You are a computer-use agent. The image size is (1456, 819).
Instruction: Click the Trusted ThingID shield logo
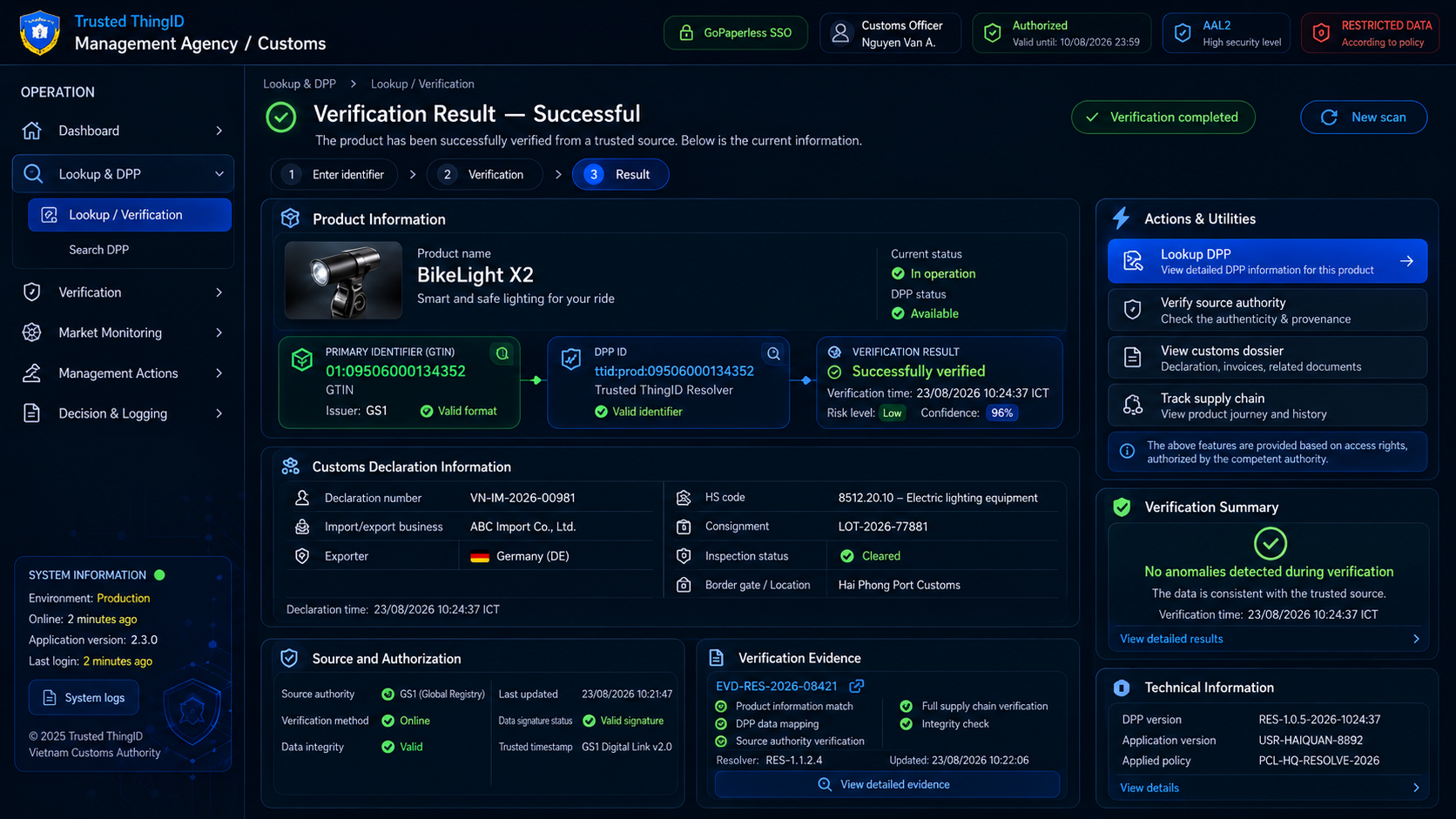(x=39, y=33)
